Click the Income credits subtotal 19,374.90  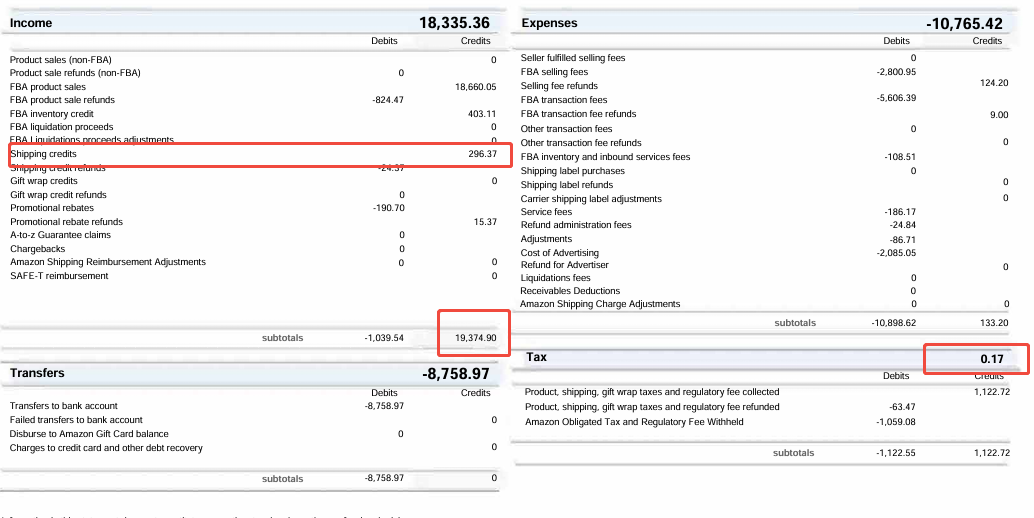point(475,338)
